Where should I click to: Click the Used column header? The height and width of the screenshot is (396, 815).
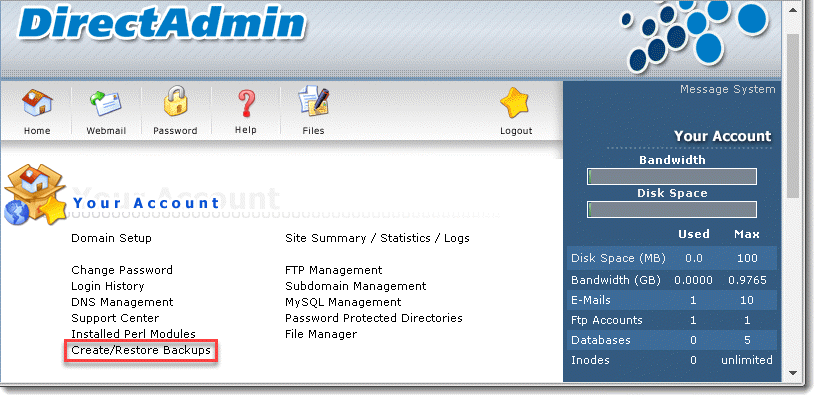(x=693, y=234)
